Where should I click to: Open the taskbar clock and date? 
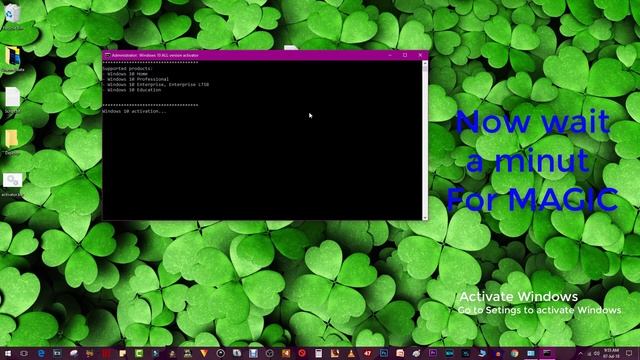click(611, 353)
